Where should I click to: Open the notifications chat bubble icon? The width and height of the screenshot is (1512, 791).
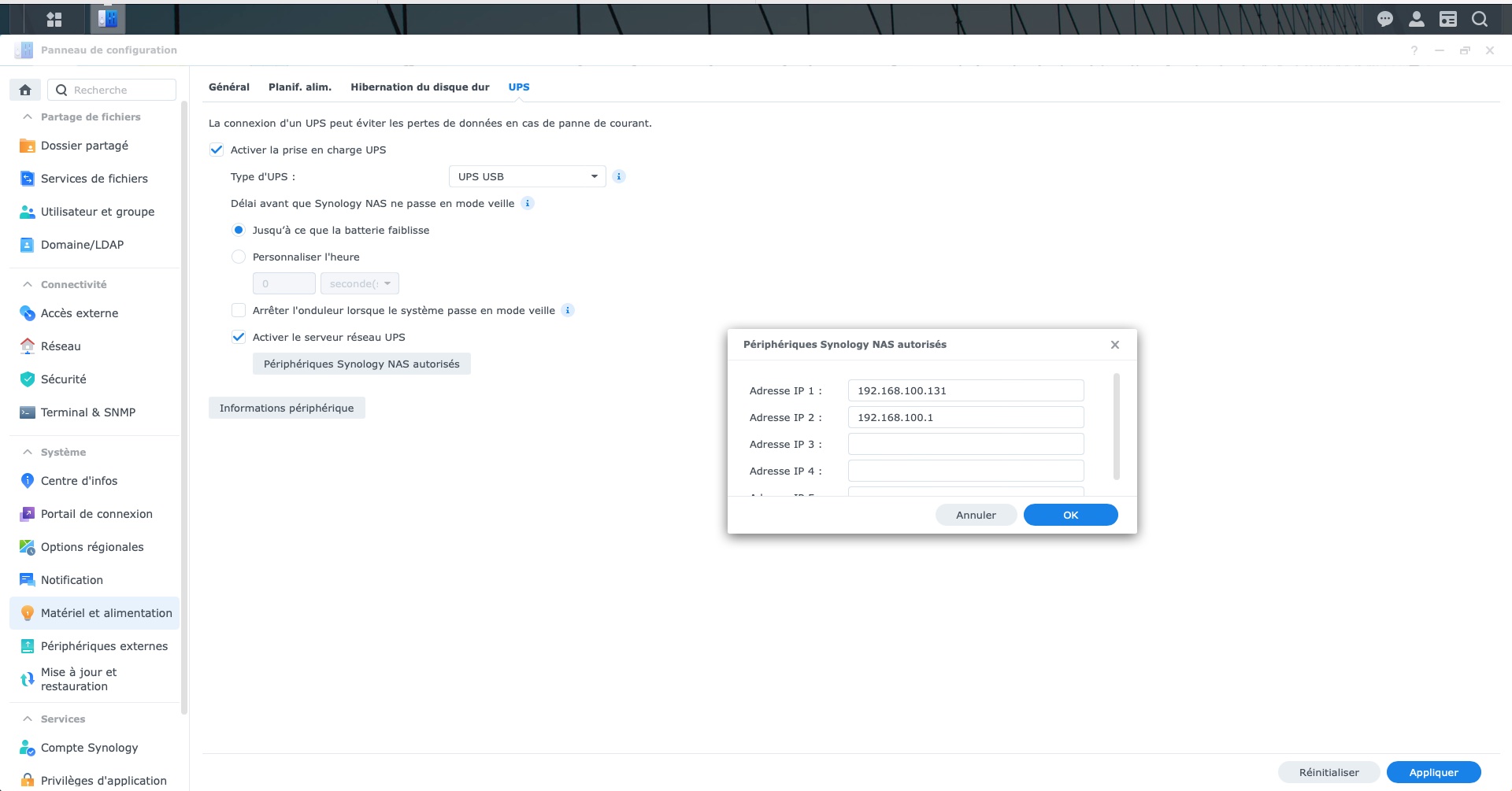pyautogui.click(x=1384, y=19)
